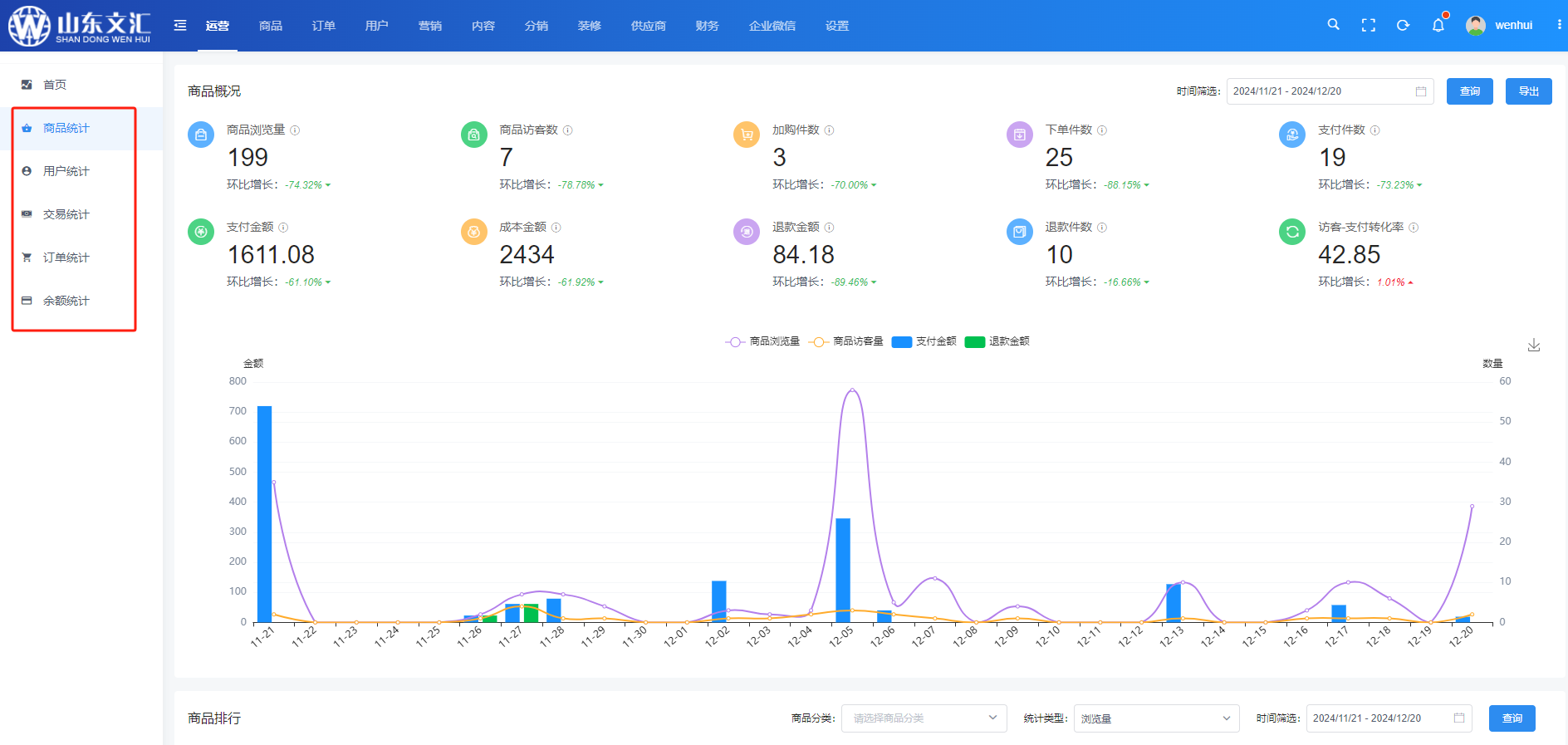
Task: Click the refresh page icon
Action: (x=1403, y=26)
